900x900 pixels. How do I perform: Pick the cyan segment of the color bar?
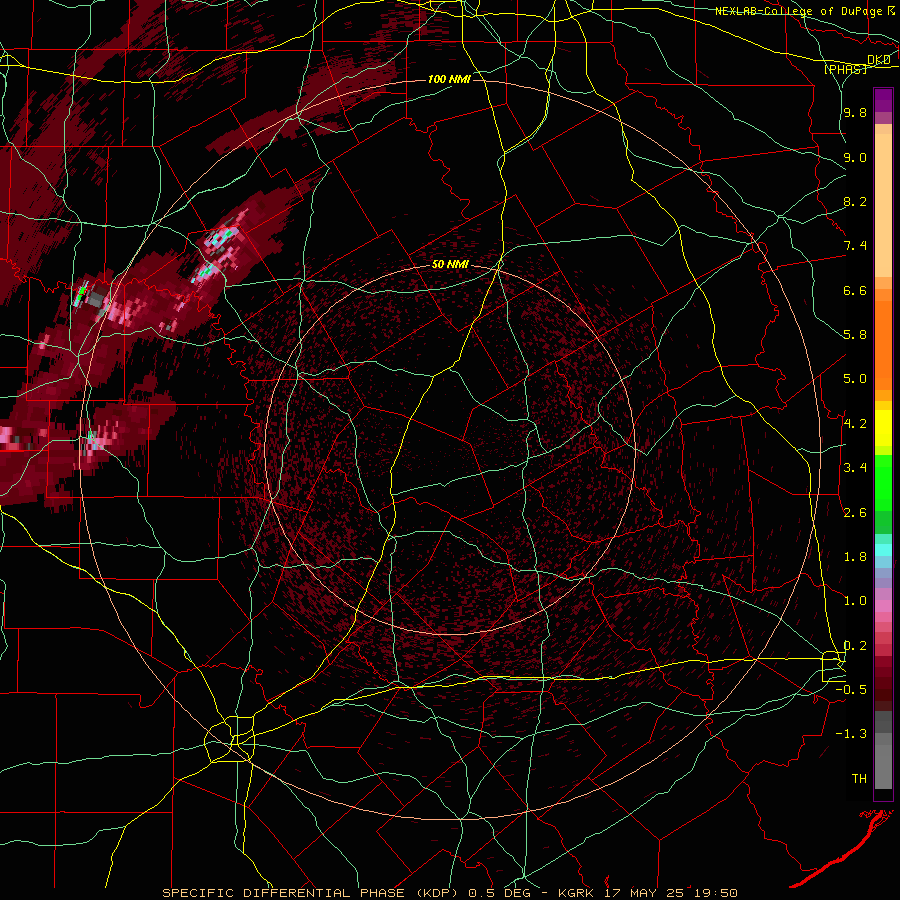click(x=883, y=550)
